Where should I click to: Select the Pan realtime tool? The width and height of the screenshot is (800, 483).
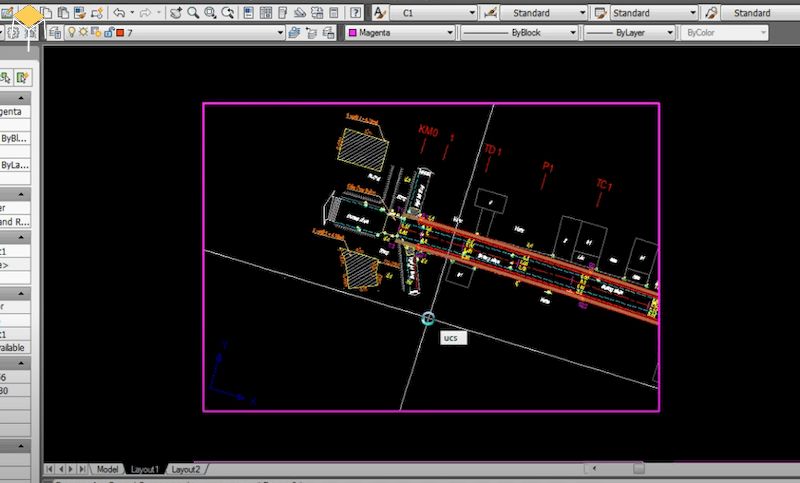coord(176,12)
